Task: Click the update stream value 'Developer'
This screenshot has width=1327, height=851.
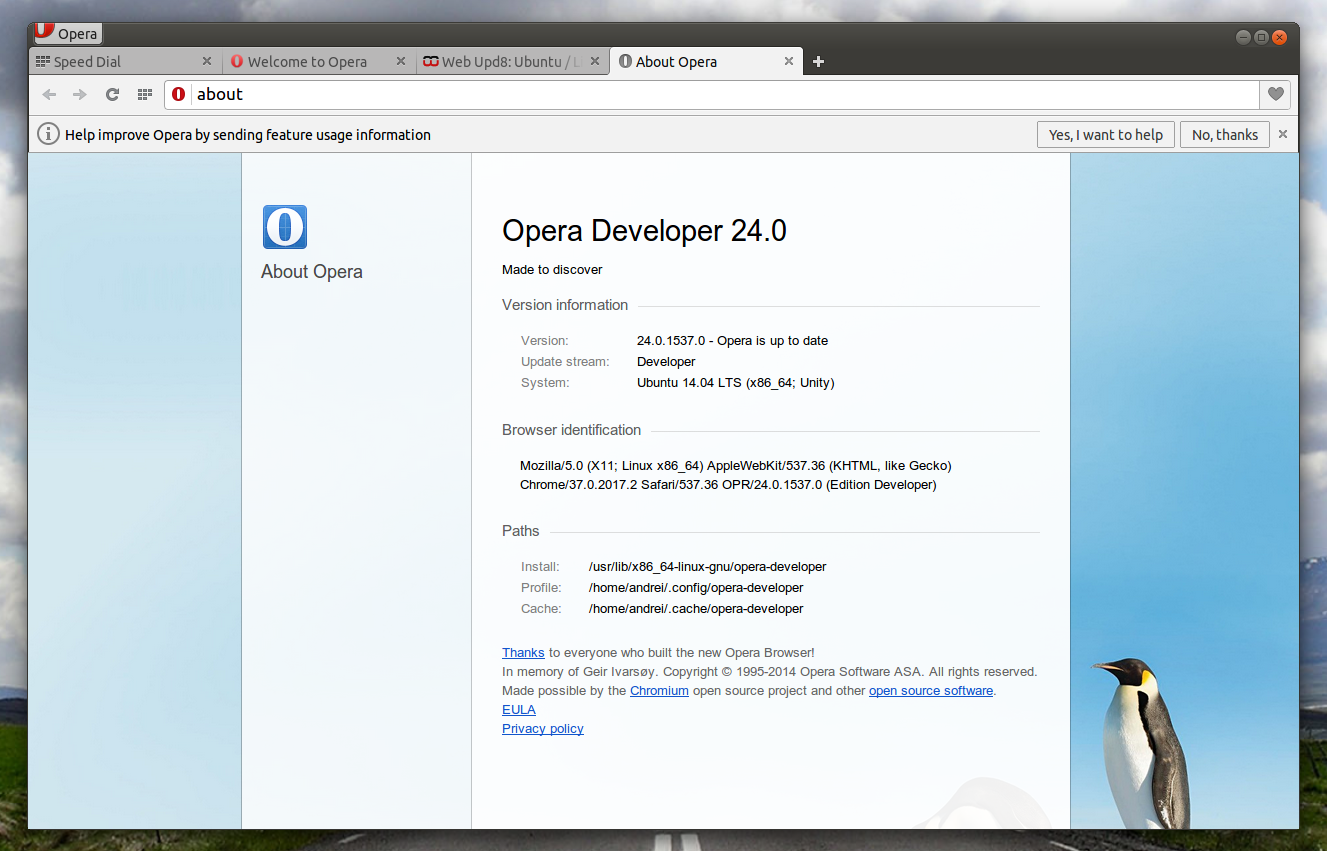Action: (666, 362)
